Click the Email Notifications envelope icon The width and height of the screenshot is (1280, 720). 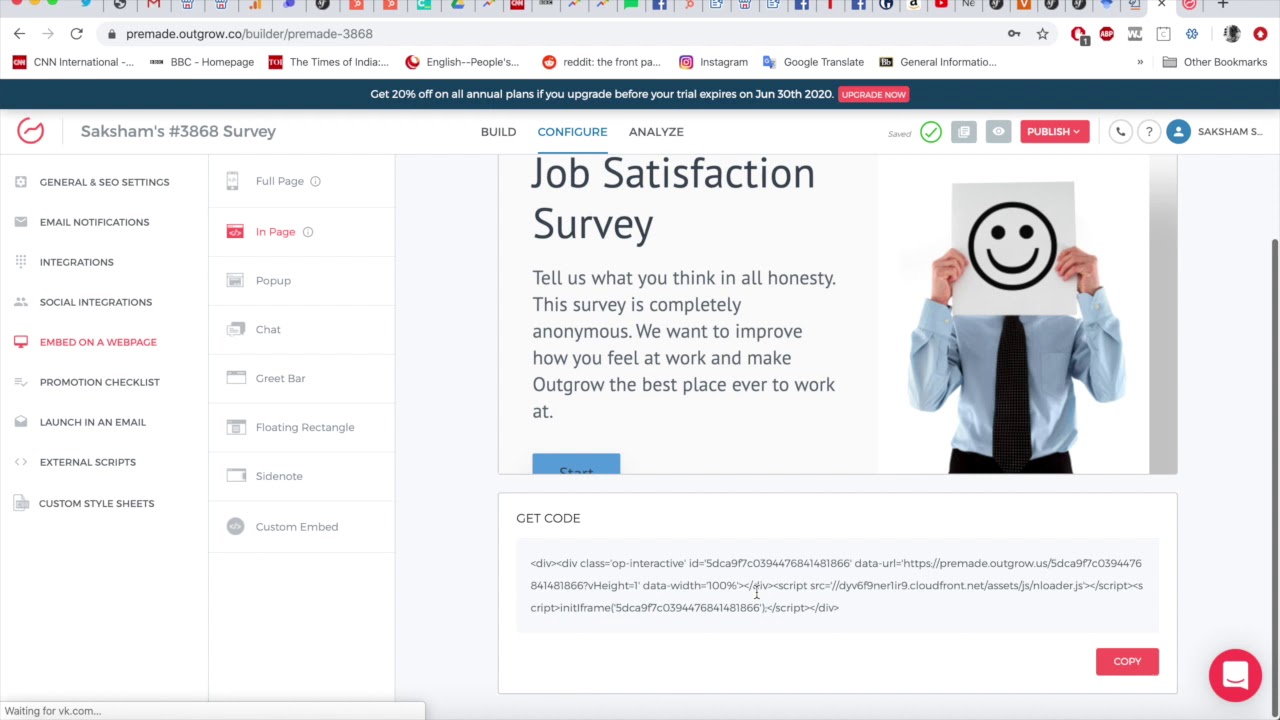(21, 222)
